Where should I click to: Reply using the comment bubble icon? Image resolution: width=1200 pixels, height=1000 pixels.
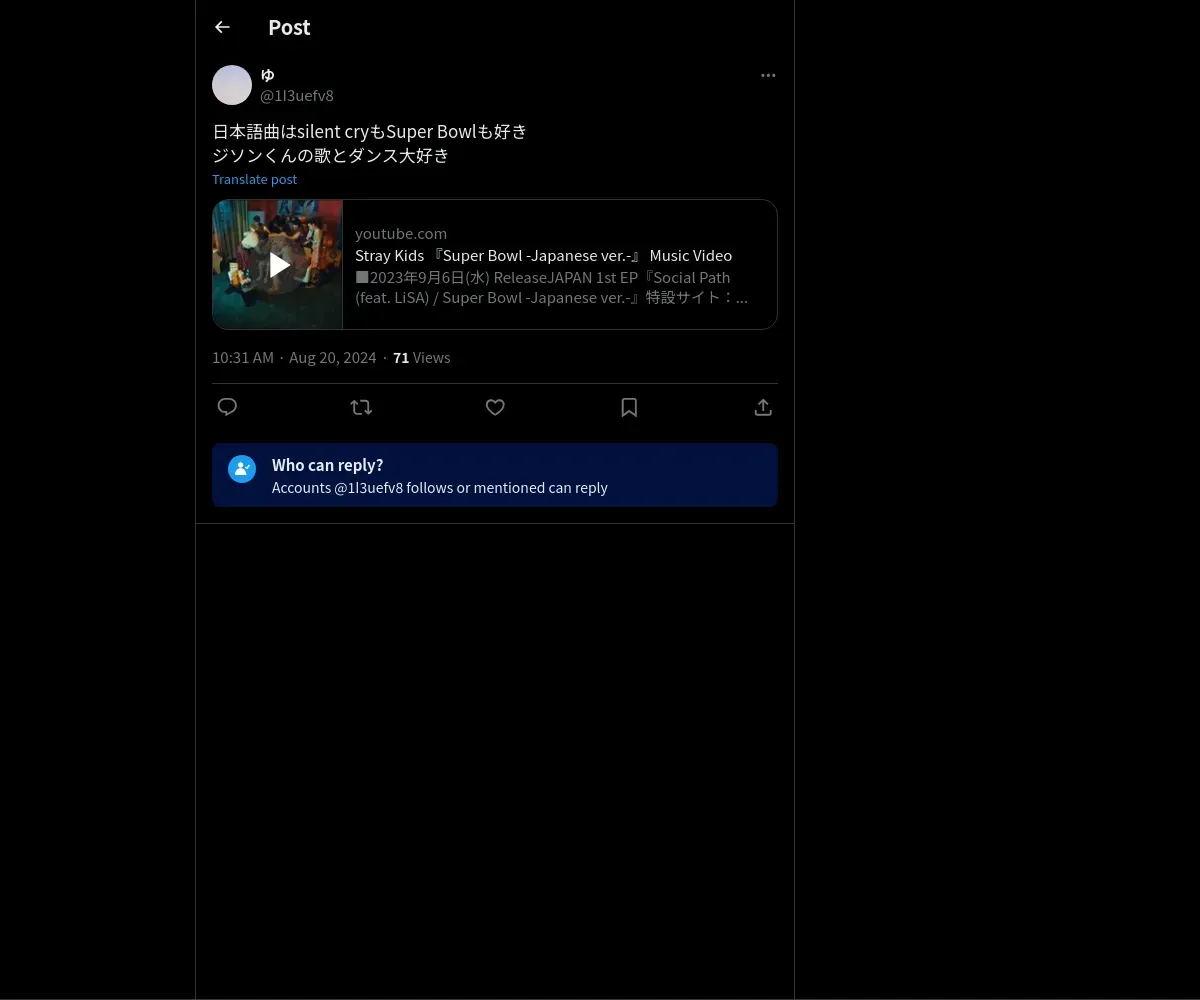(227, 407)
